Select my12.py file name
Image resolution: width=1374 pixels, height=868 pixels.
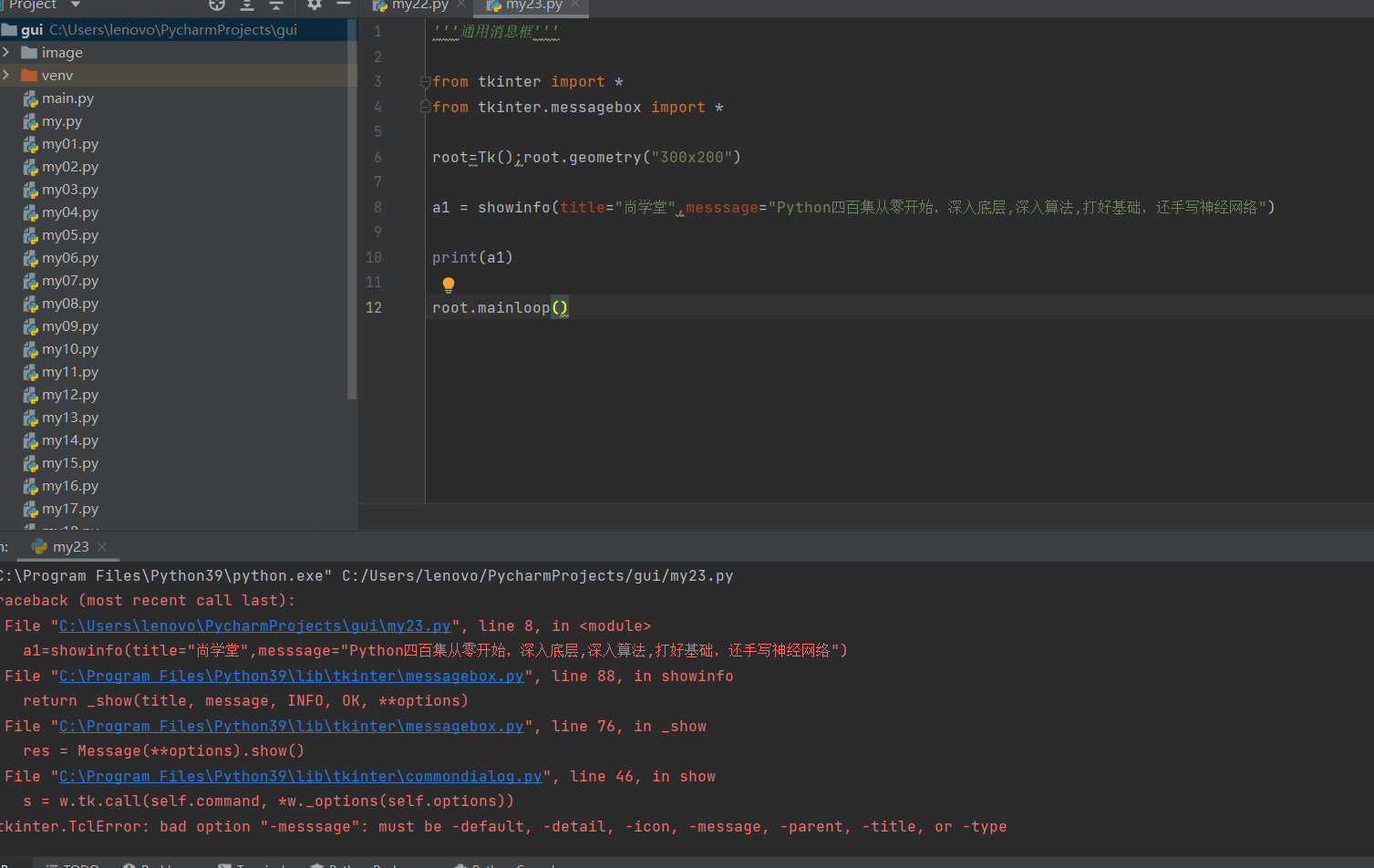(70, 395)
